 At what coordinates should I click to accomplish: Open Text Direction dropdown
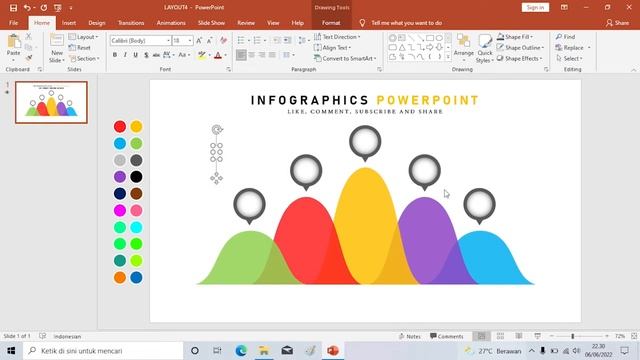(x=337, y=37)
